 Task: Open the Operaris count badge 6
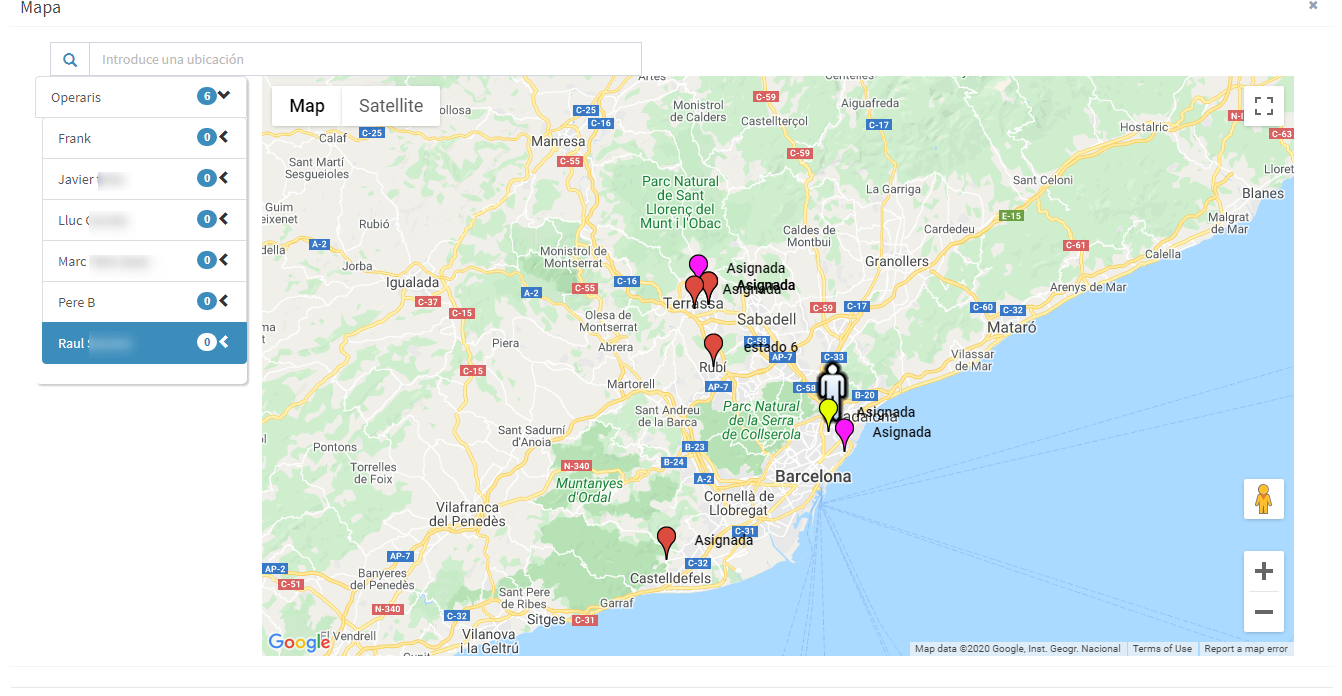coord(207,96)
